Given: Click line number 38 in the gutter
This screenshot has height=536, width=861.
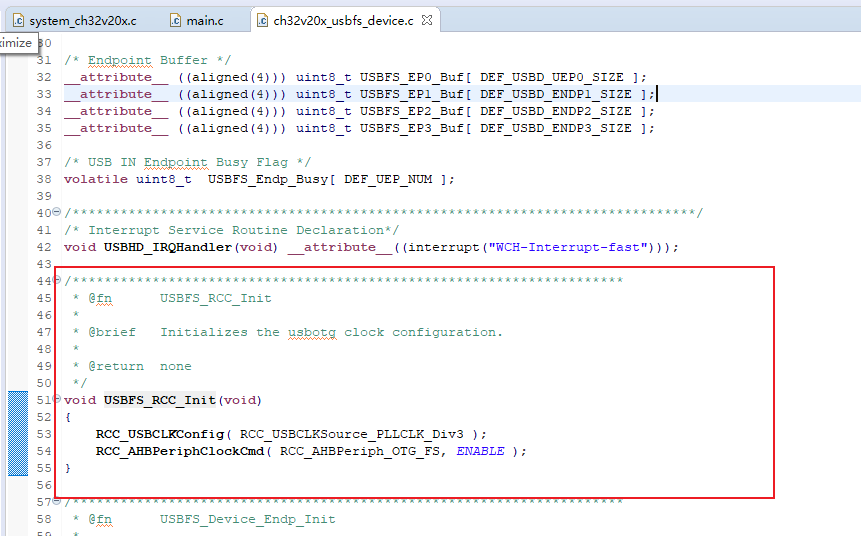Looking at the screenshot, I should pos(43,179).
